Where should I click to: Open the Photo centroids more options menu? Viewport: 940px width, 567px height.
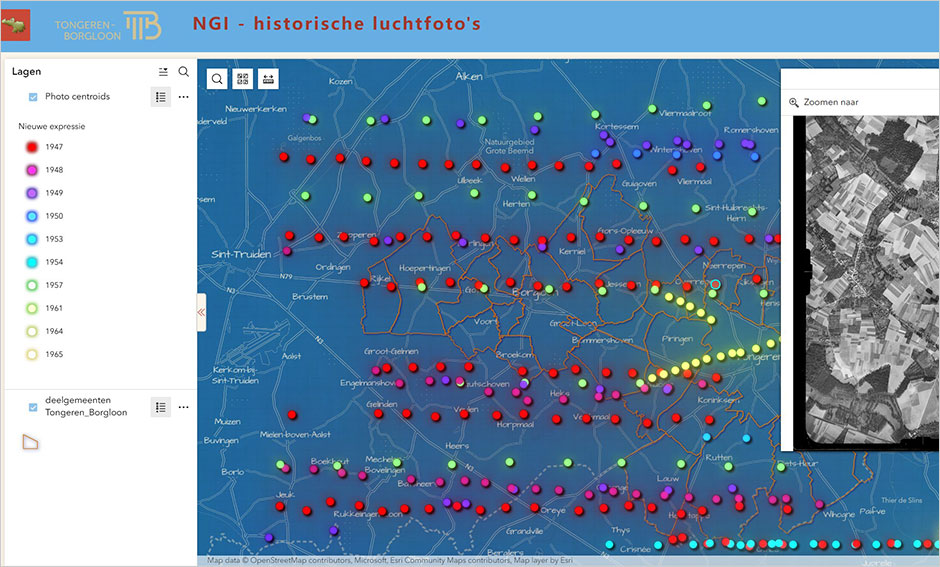pyautogui.click(x=183, y=97)
